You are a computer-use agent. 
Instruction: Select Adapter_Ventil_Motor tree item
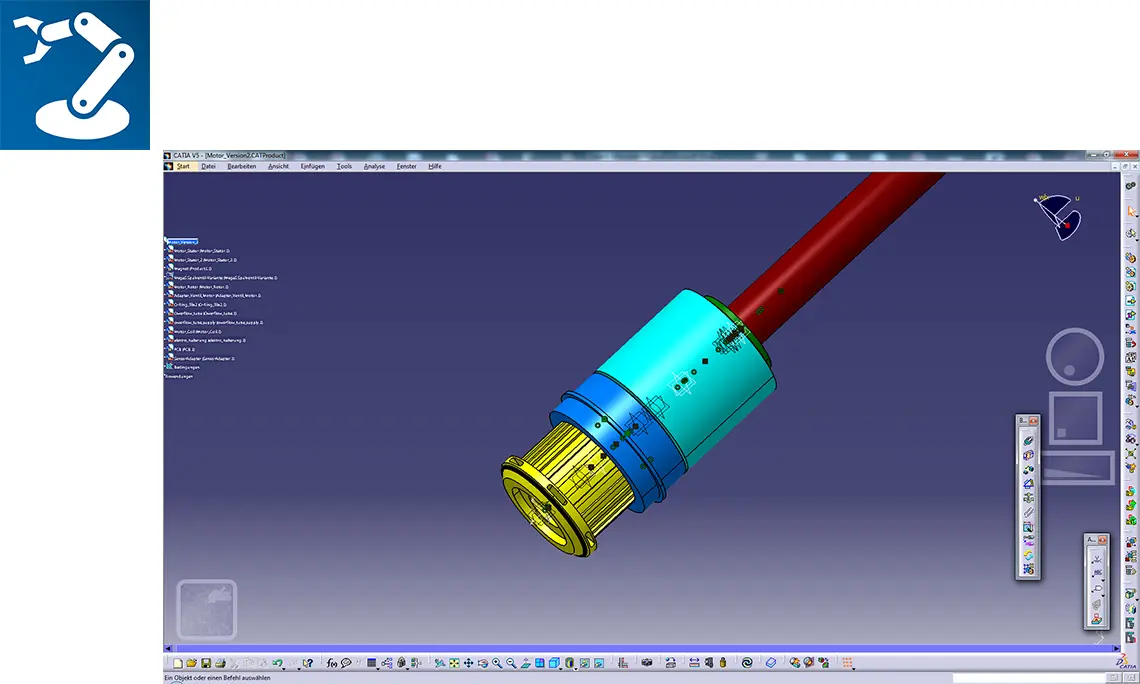click(217, 295)
